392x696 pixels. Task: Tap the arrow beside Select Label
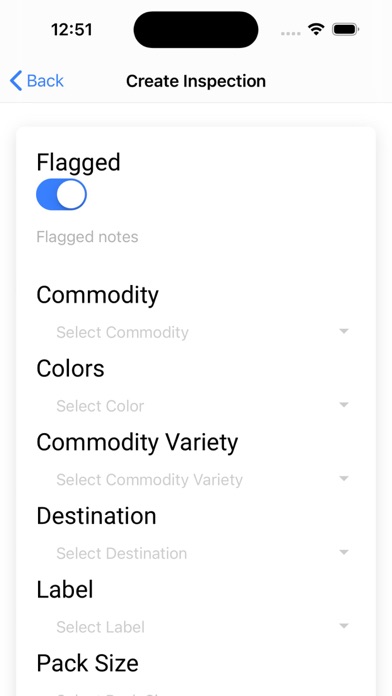(x=344, y=626)
